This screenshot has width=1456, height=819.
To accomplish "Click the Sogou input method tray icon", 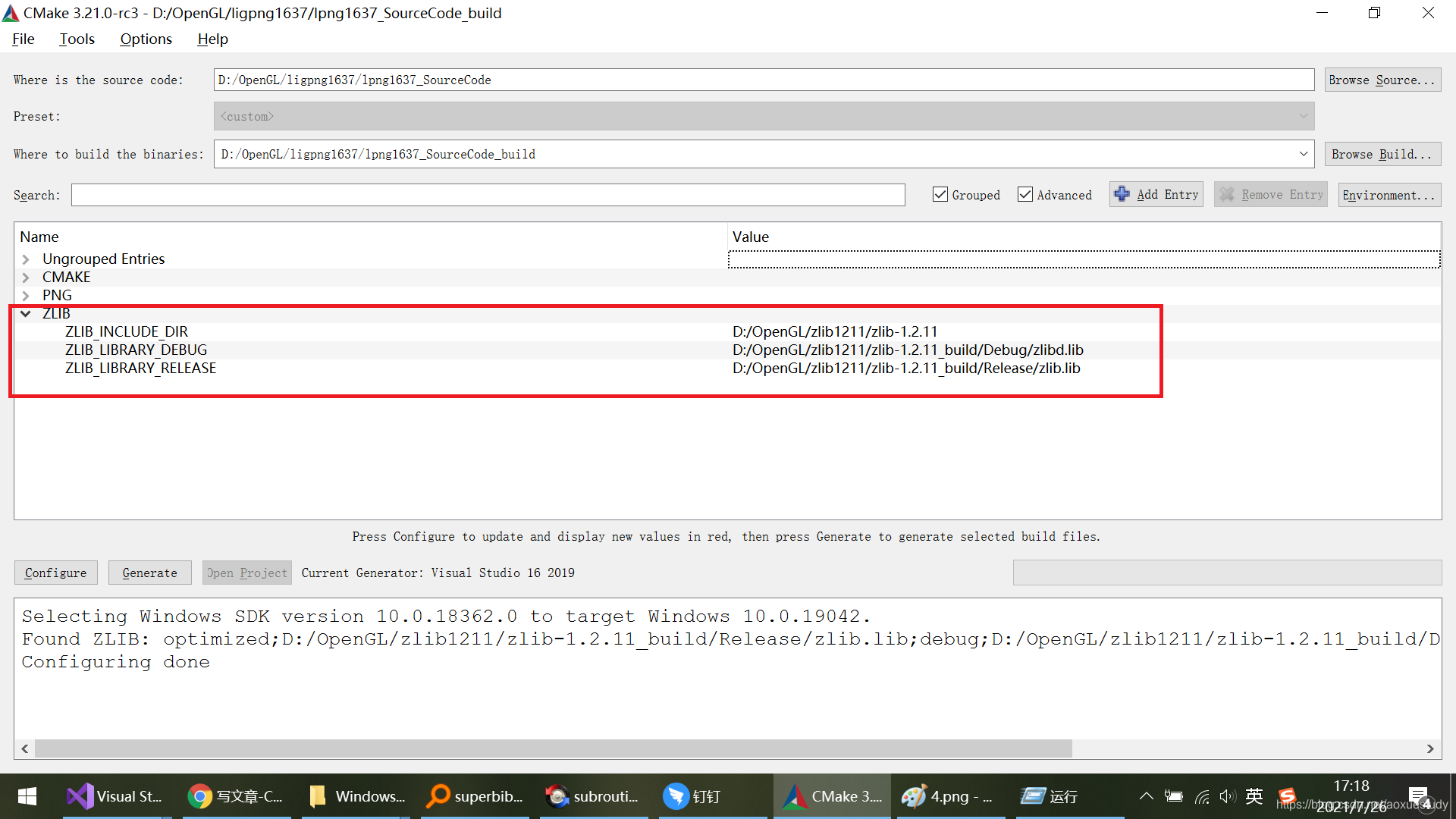I will (x=1287, y=796).
